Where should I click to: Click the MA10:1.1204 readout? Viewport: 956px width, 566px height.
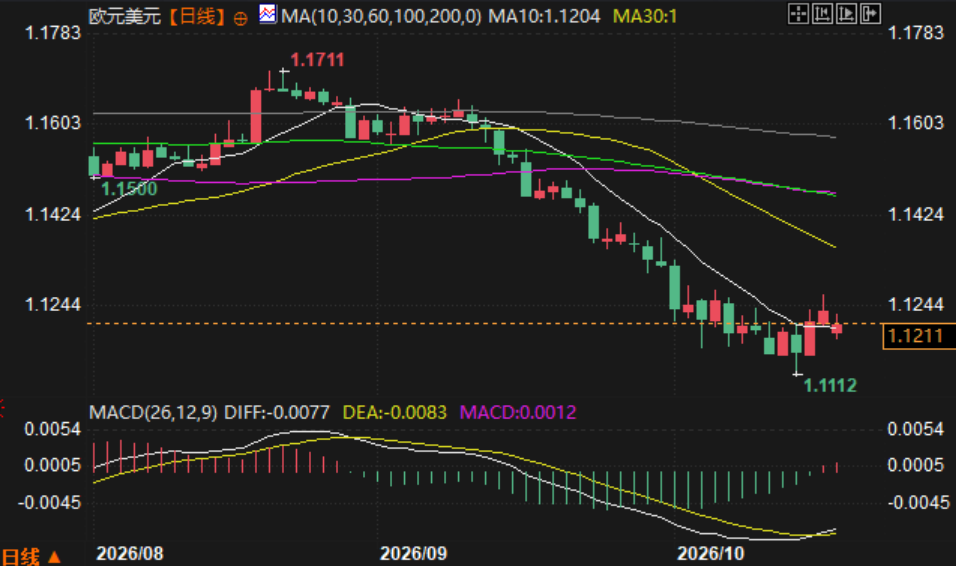[544, 16]
